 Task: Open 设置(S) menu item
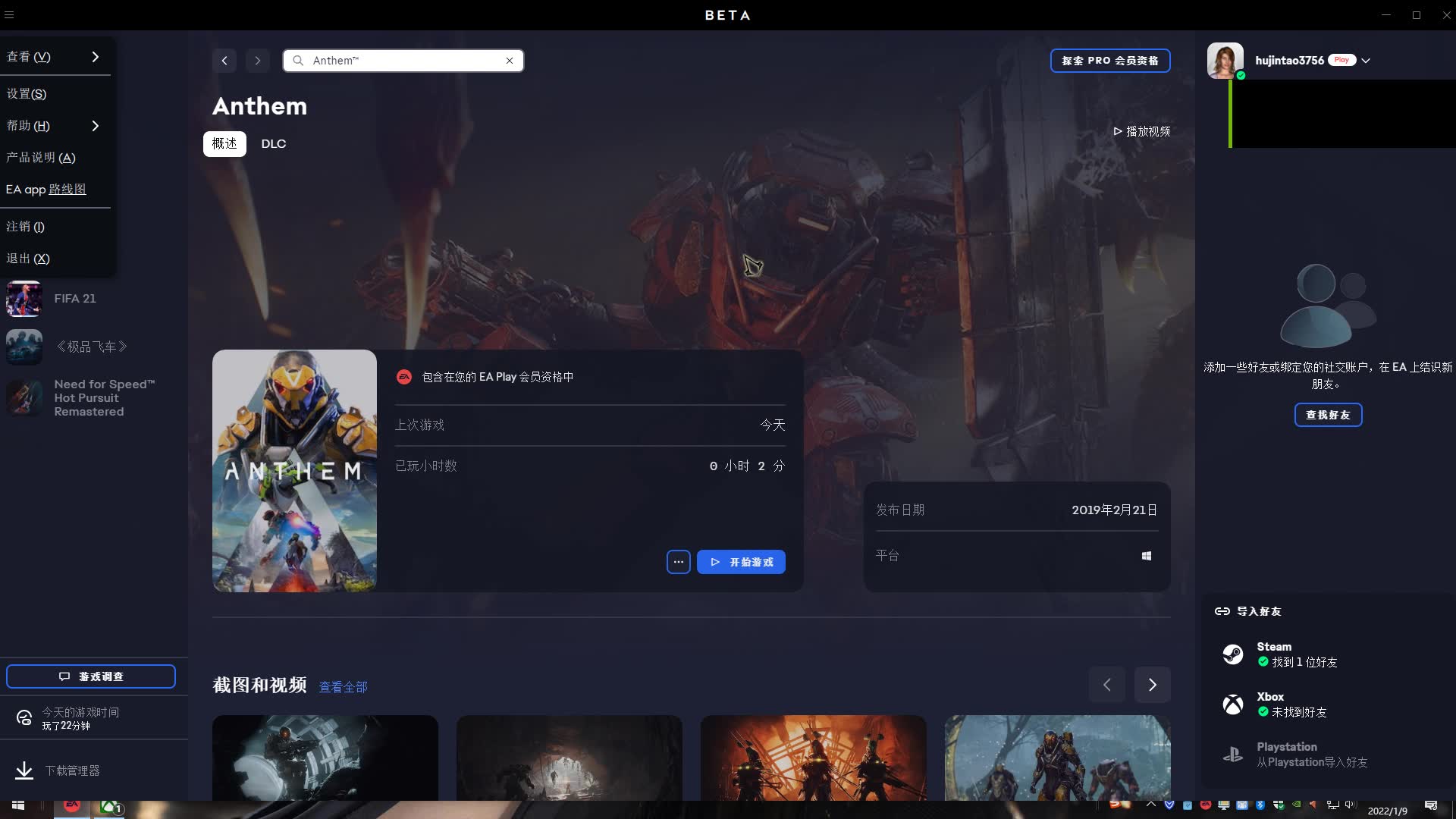55,94
